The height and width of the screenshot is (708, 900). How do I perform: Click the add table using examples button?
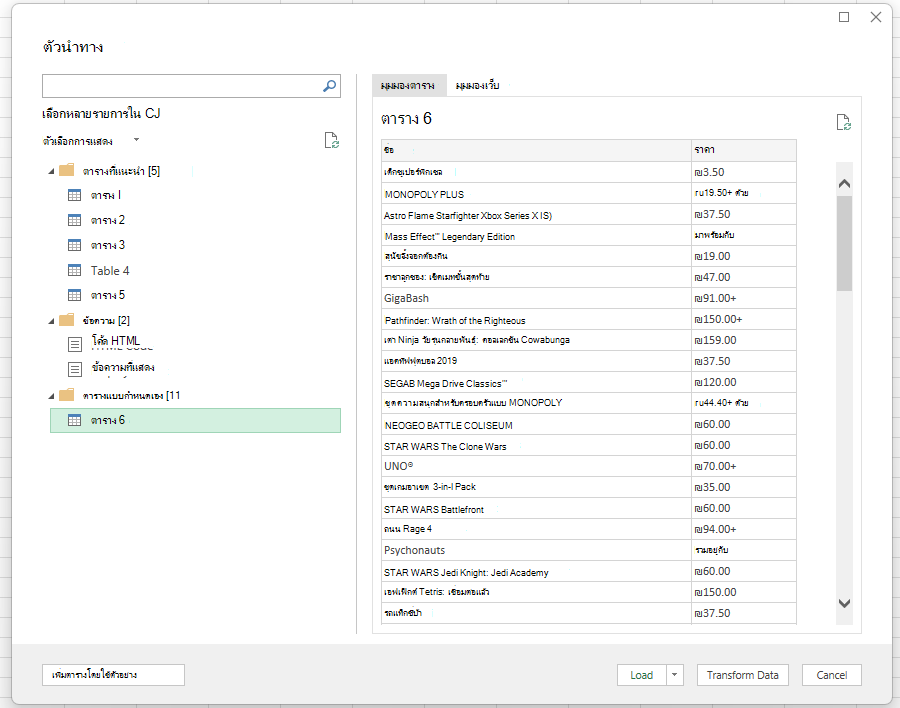point(113,675)
